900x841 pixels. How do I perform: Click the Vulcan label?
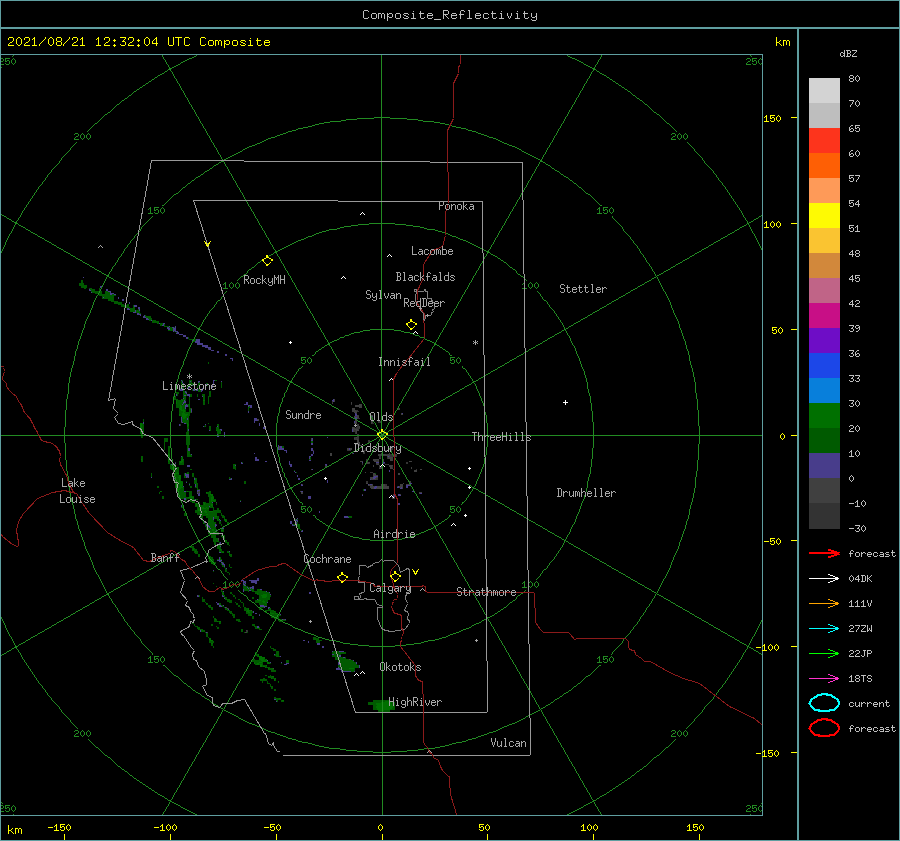pos(509,743)
